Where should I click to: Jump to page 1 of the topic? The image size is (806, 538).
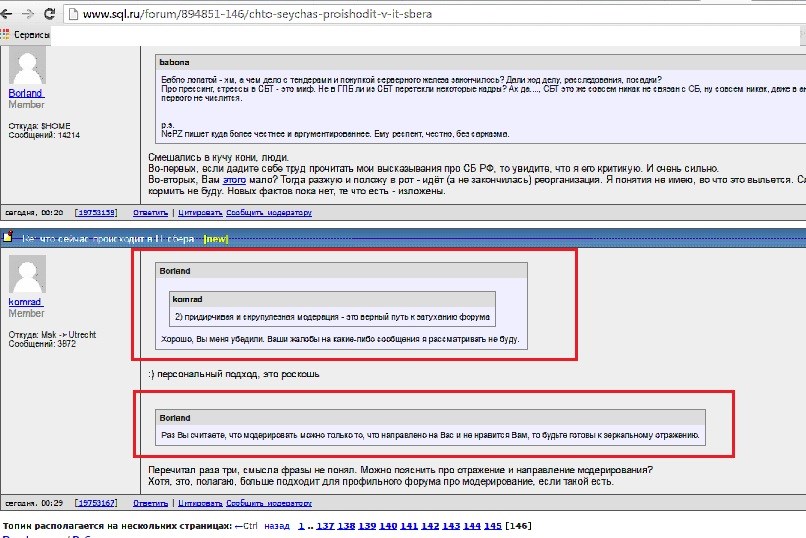click(301, 526)
